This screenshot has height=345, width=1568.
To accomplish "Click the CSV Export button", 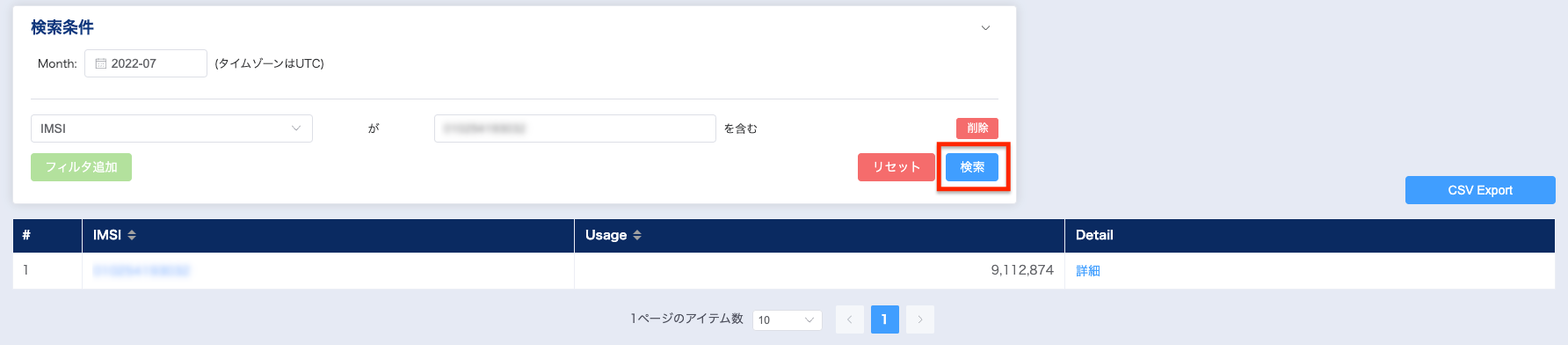I will click(1480, 190).
